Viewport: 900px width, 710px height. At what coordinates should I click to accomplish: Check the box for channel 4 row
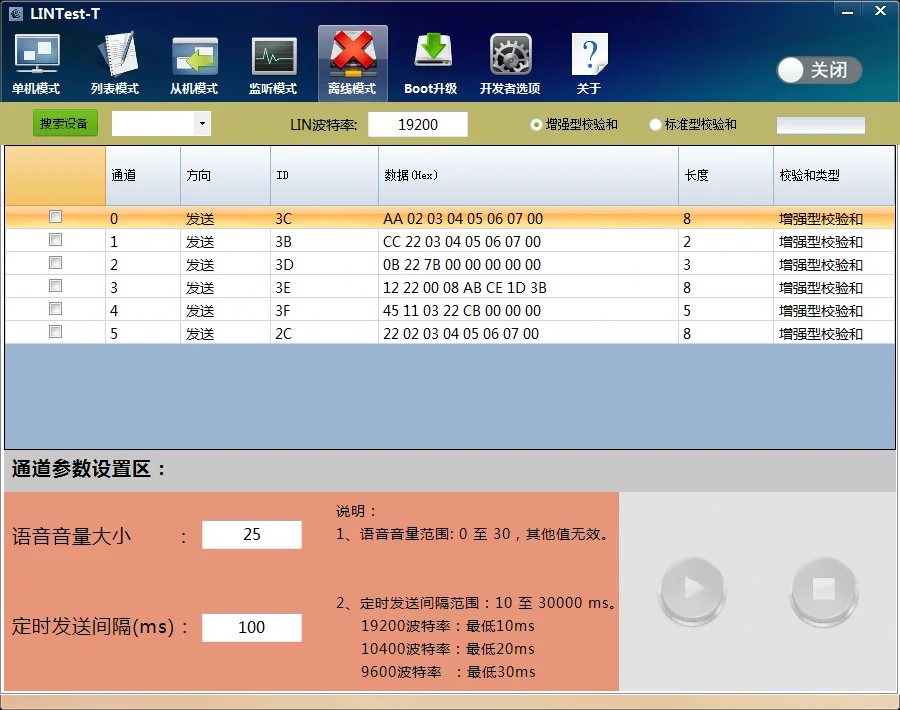pyautogui.click(x=55, y=309)
